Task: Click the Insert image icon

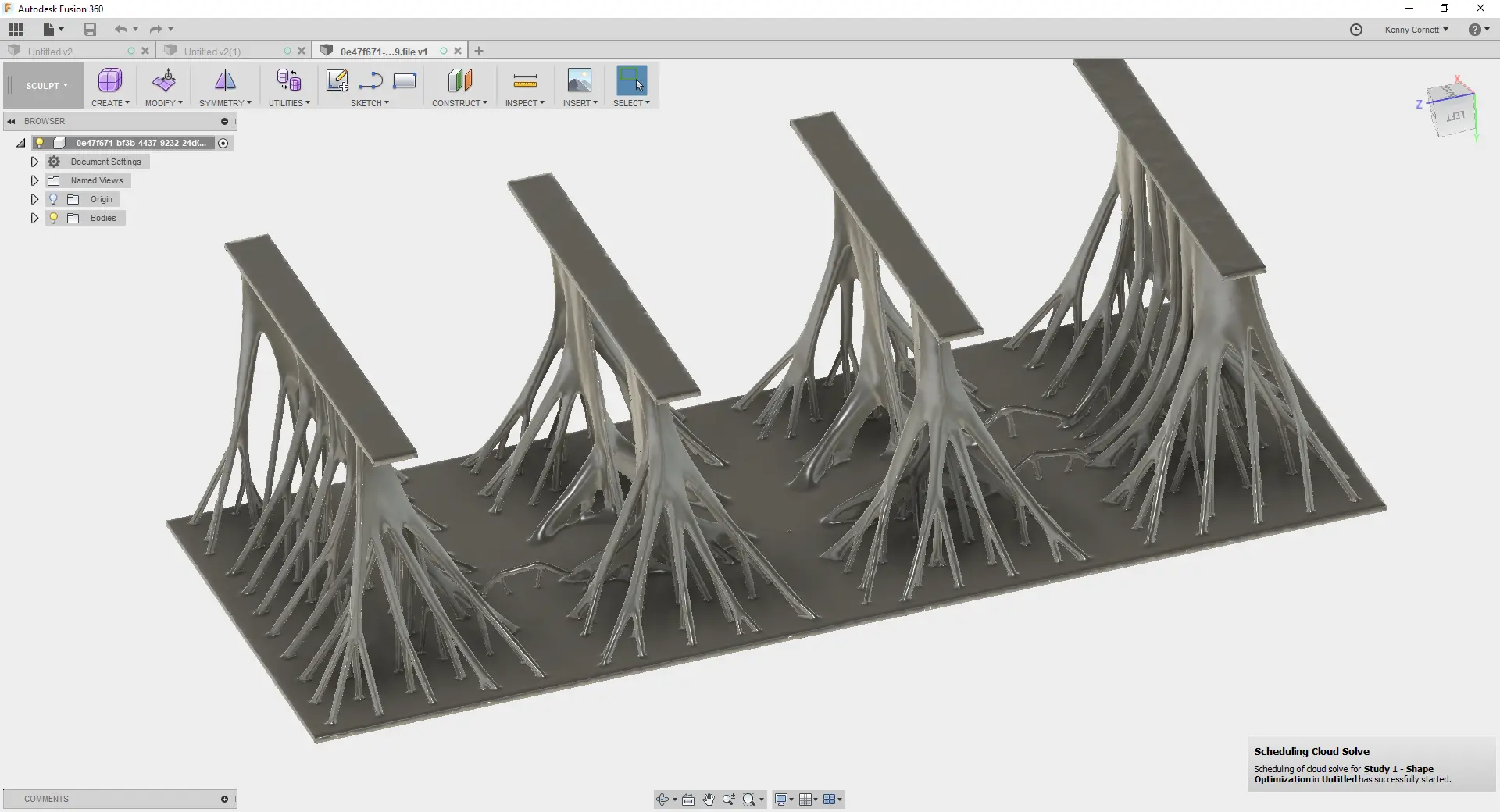Action: (x=580, y=80)
